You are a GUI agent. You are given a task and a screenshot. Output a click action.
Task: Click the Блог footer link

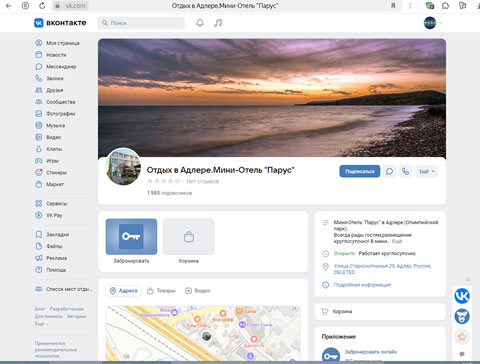[x=40, y=309]
